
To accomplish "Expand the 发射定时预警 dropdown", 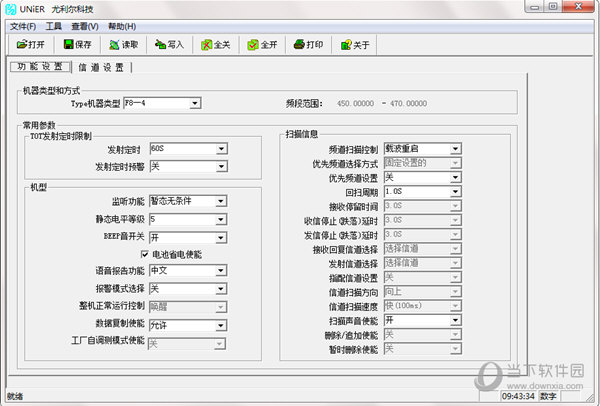I will pos(221,166).
